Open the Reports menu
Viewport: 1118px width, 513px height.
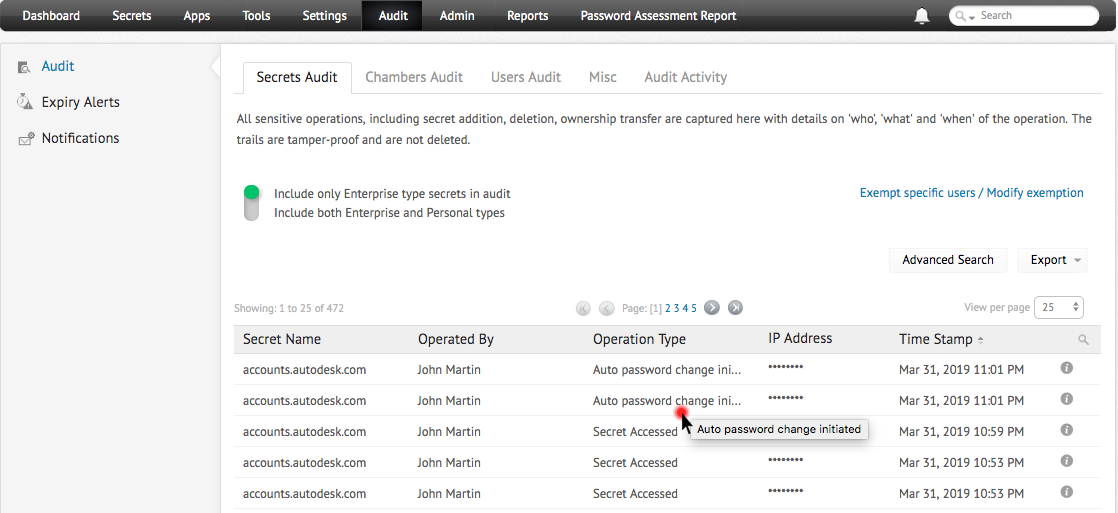point(527,16)
